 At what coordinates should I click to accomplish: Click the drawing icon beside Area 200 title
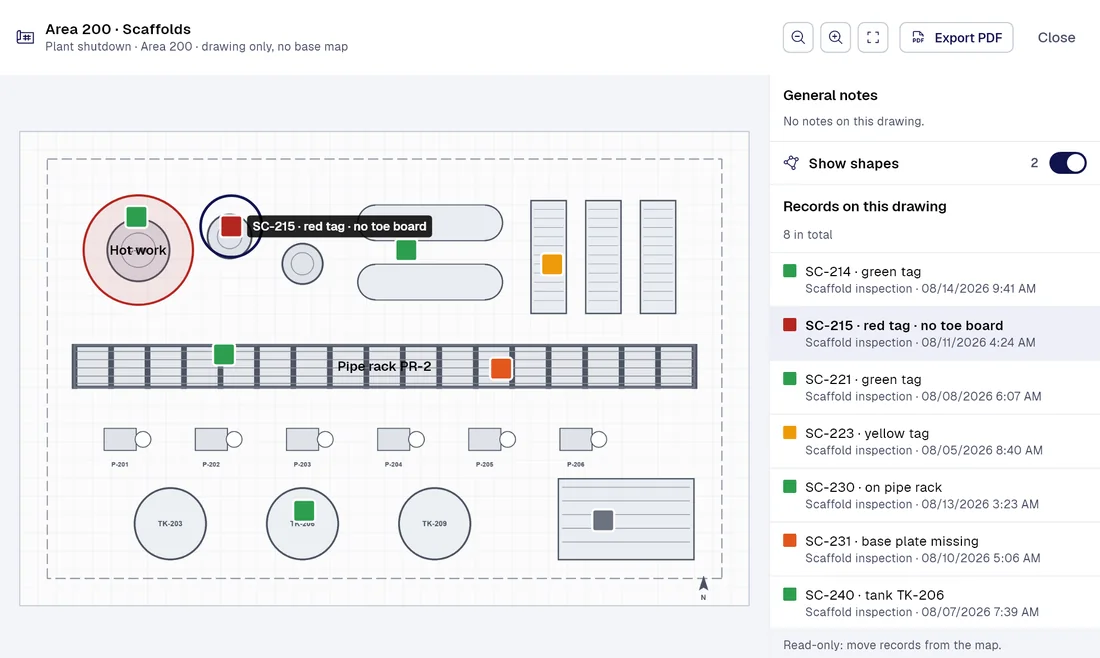click(25, 37)
